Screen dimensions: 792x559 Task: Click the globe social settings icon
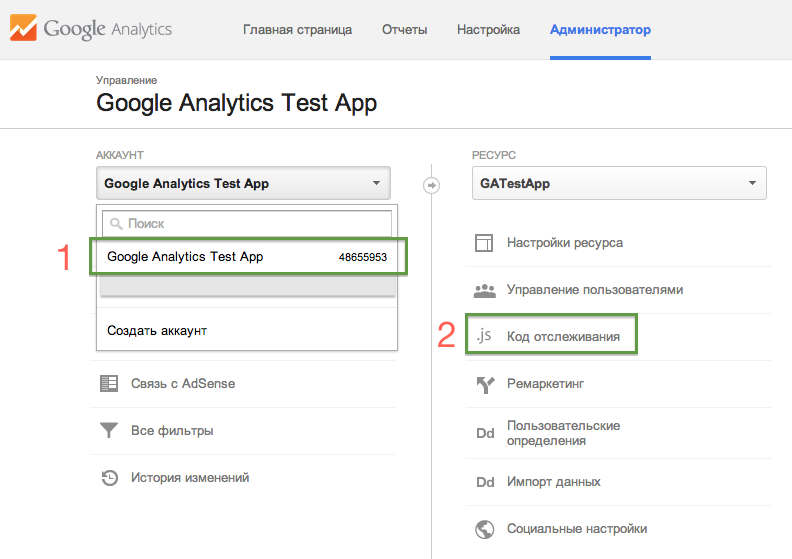pyautogui.click(x=485, y=529)
